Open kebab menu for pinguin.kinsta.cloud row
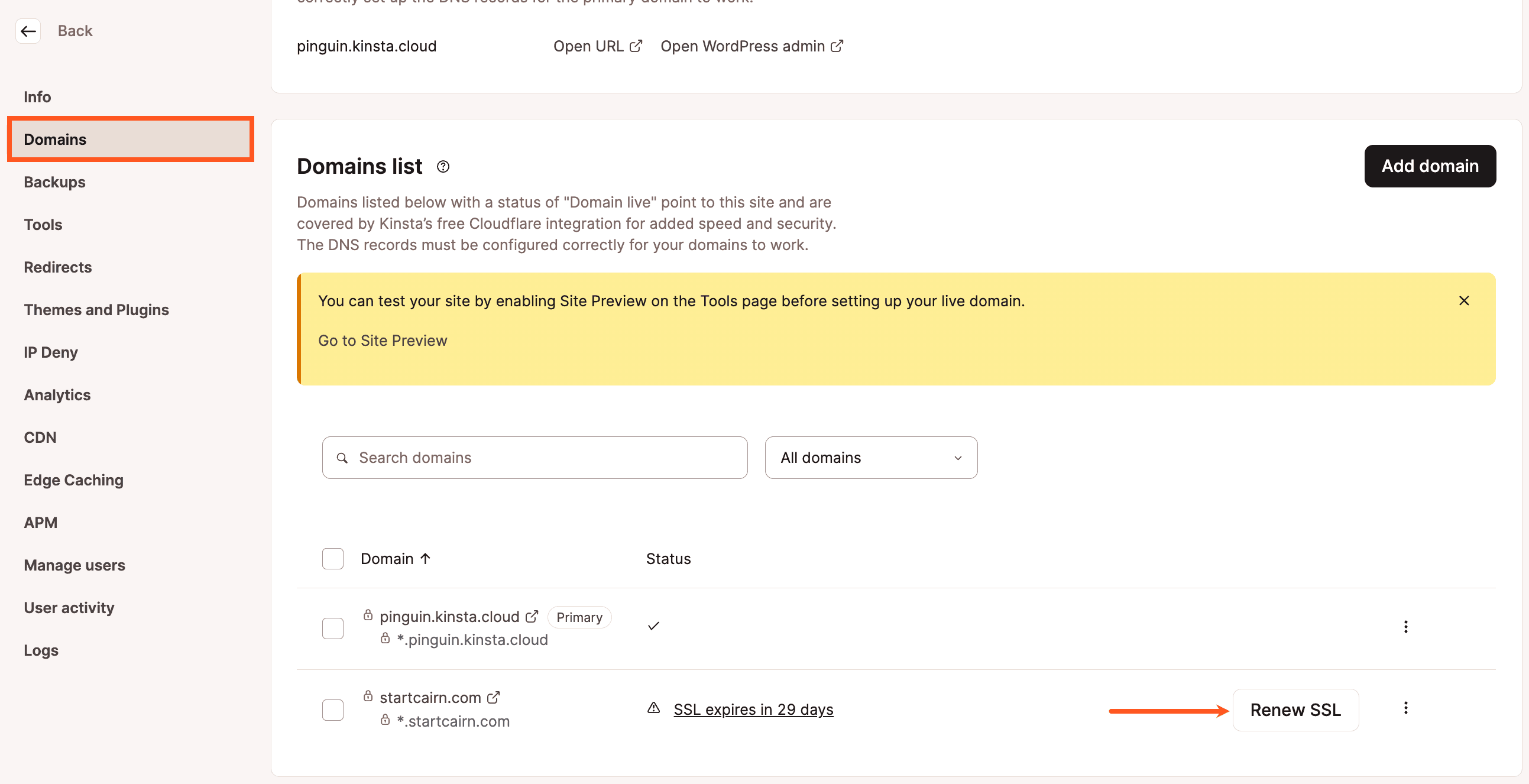This screenshot has height=784, width=1529. coord(1405,627)
